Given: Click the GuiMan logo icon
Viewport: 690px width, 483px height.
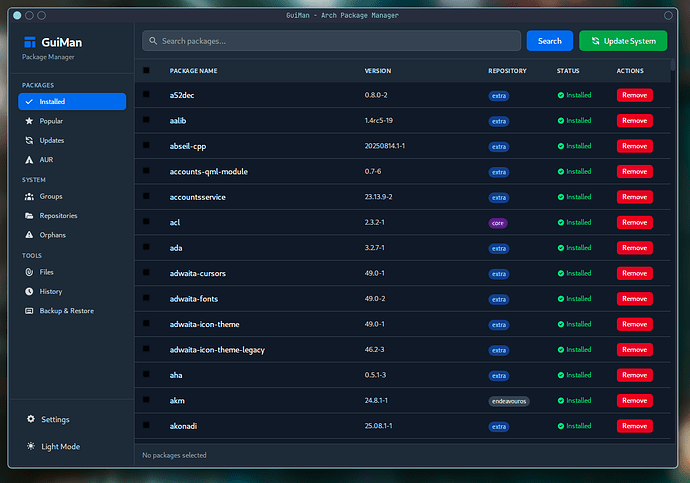Looking at the screenshot, I should click(x=28, y=42).
